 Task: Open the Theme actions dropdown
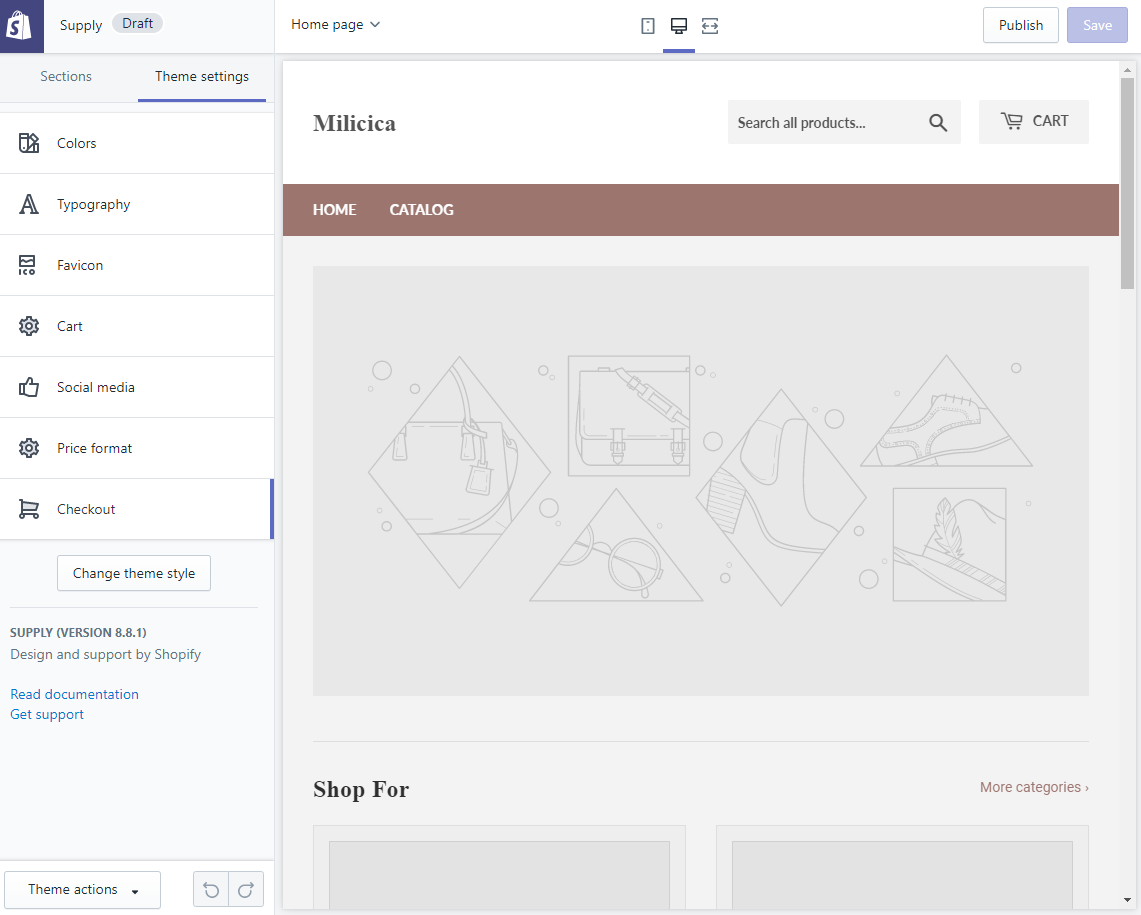(82, 889)
